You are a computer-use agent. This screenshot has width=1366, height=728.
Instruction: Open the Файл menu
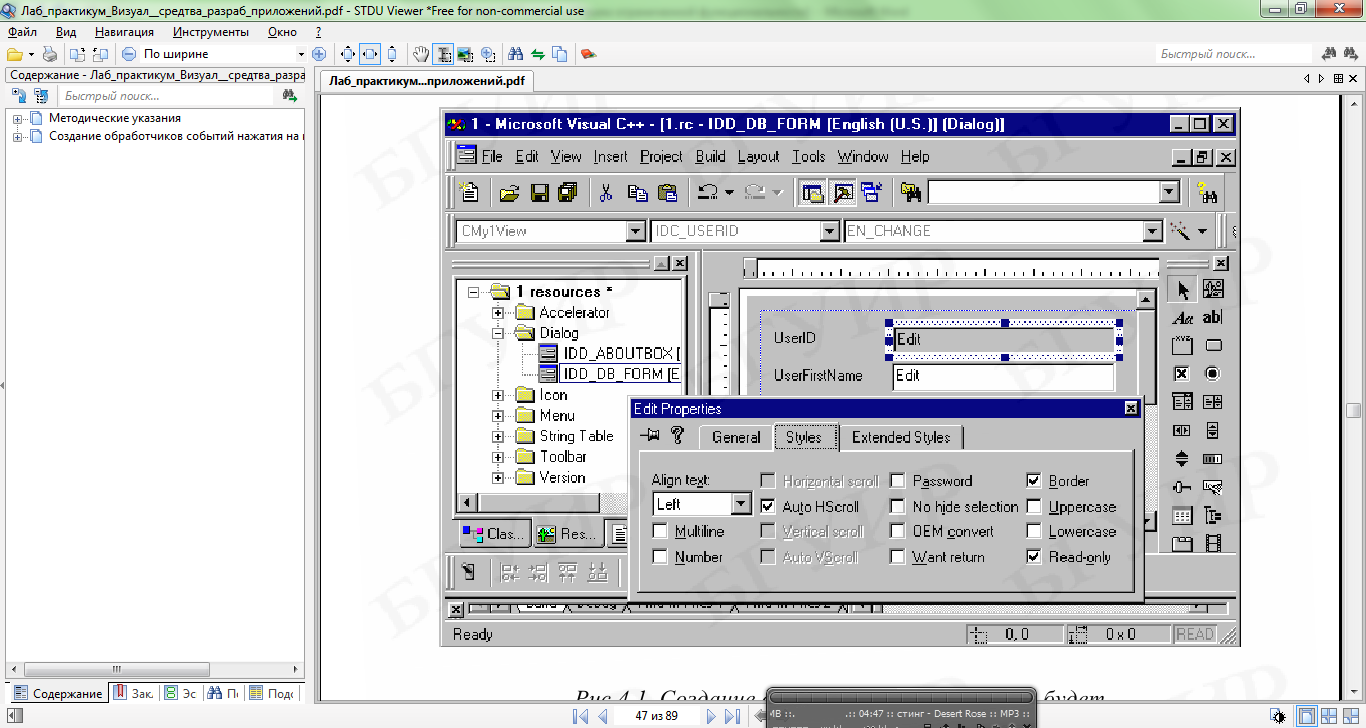[x=22, y=32]
